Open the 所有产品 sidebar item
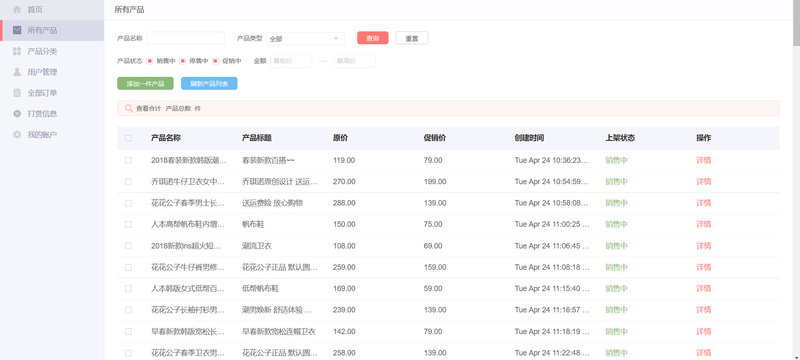Screen dimensions: 800x360 click(52, 30)
